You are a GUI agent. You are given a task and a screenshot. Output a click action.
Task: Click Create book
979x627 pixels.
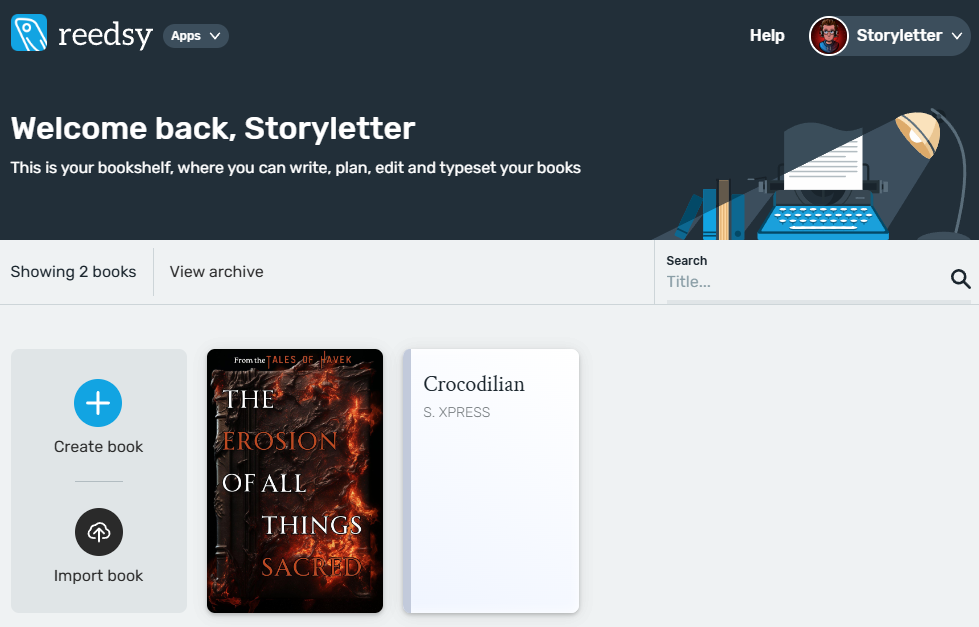[x=98, y=446]
